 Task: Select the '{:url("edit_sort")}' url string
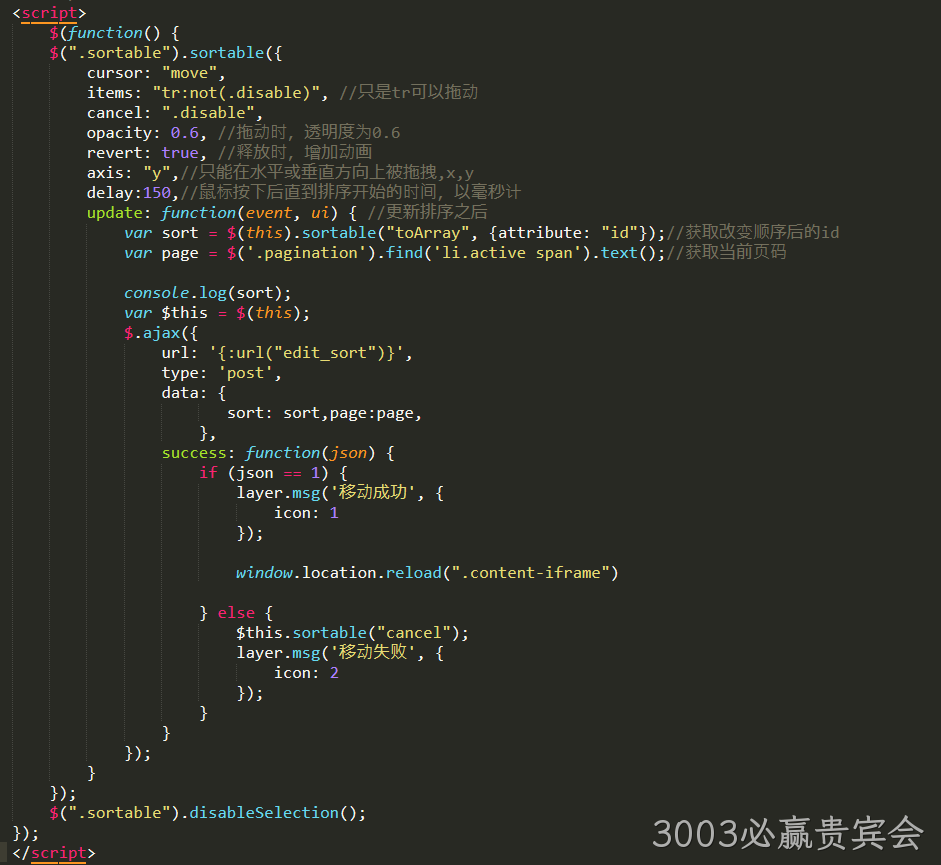pyautogui.click(x=306, y=353)
